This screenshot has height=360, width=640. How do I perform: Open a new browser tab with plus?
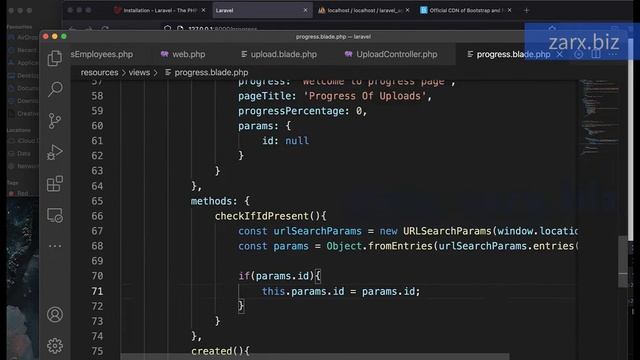point(526,10)
